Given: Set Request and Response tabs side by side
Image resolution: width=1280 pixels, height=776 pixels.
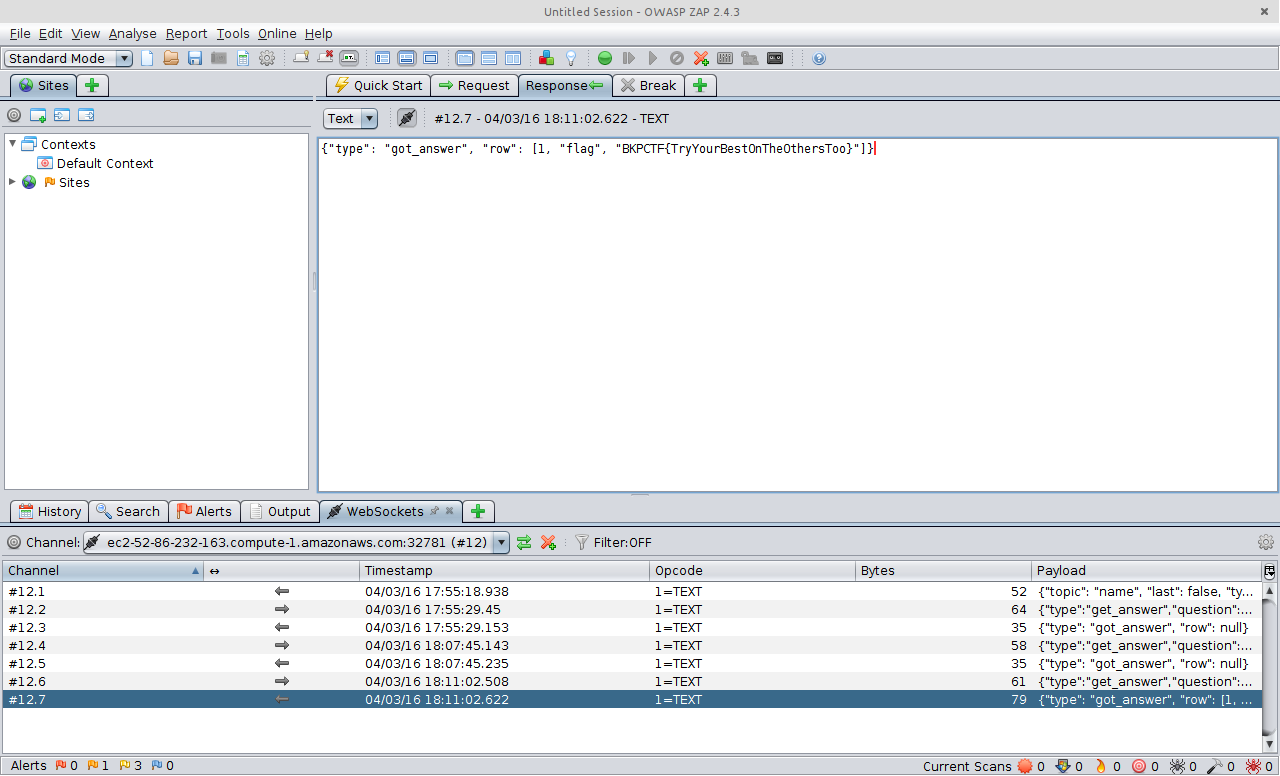Looking at the screenshot, I should point(465,58).
